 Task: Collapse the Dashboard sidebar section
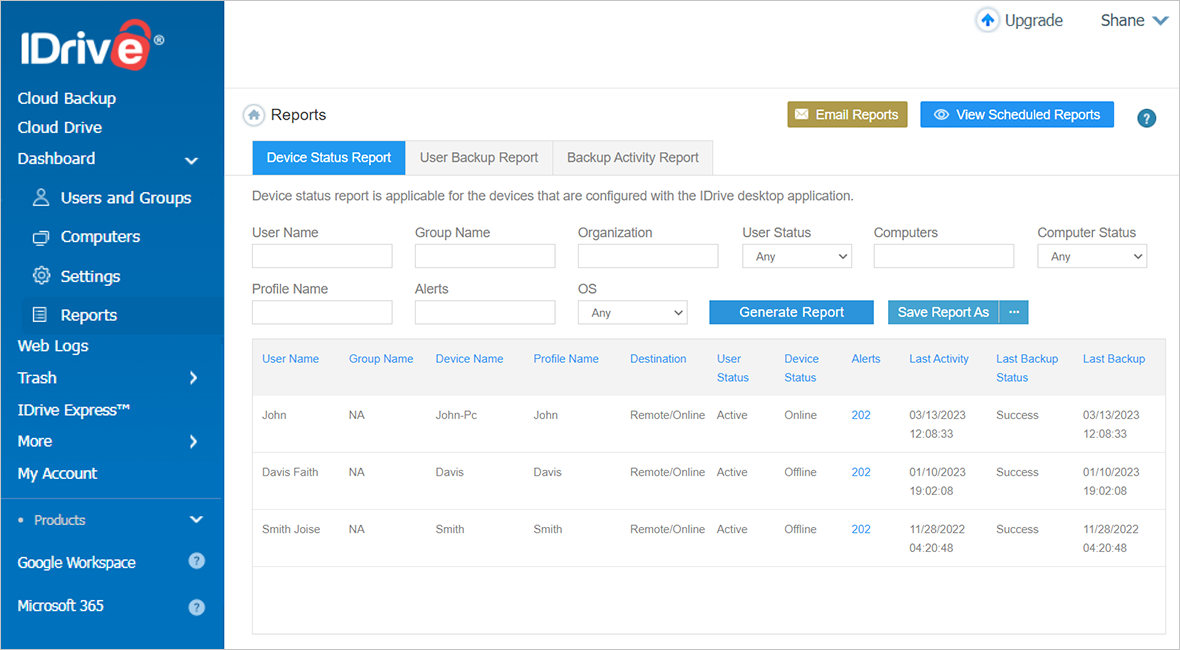(x=191, y=160)
